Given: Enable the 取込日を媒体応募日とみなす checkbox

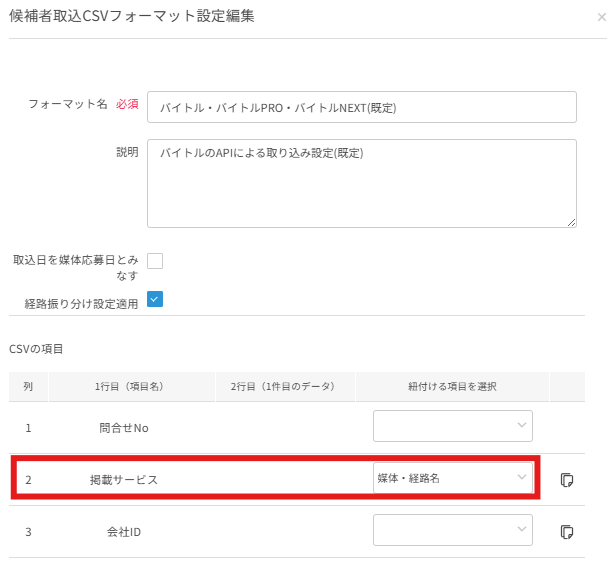Looking at the screenshot, I should (155, 261).
